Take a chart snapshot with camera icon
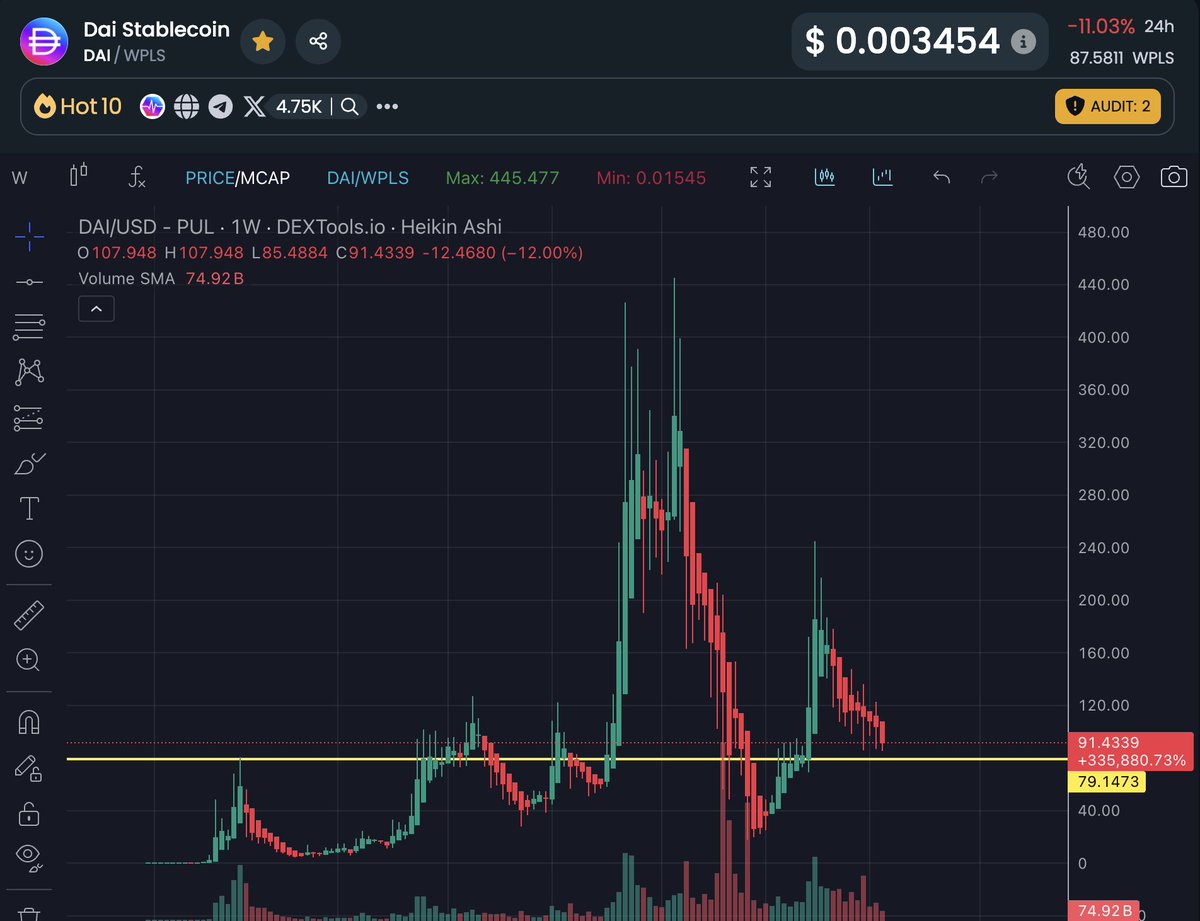The image size is (1200, 921). tap(1174, 178)
